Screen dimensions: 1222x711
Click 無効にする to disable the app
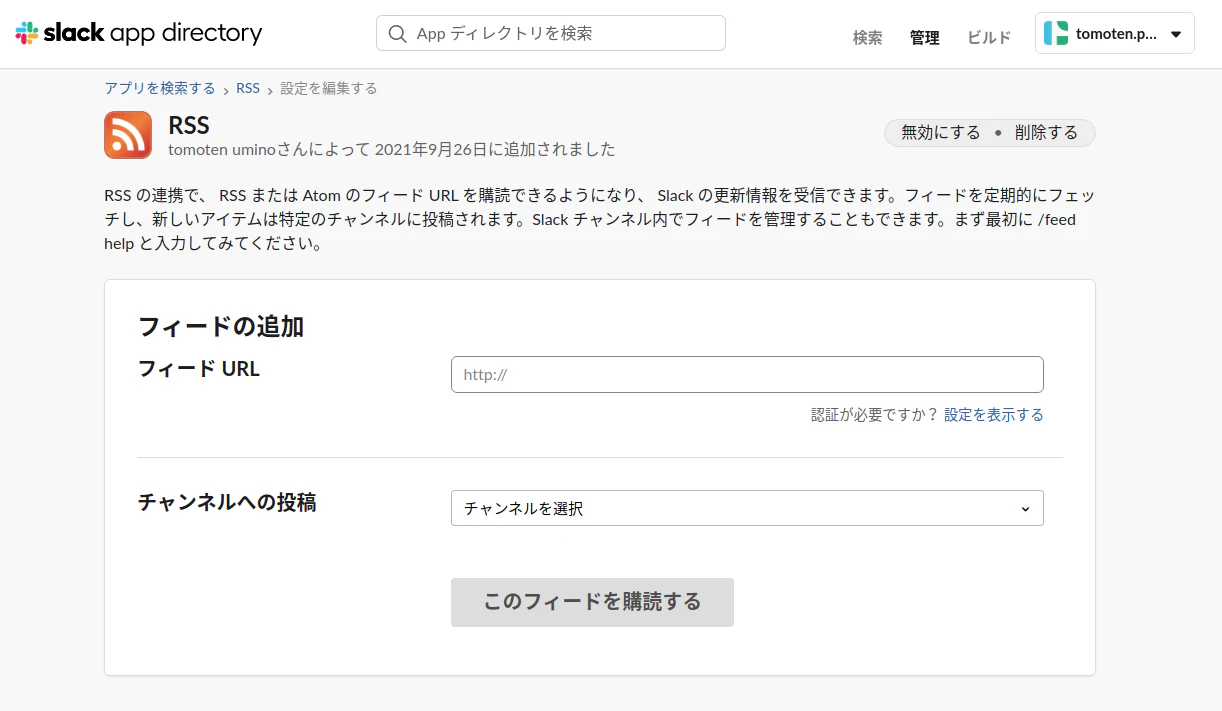941,133
